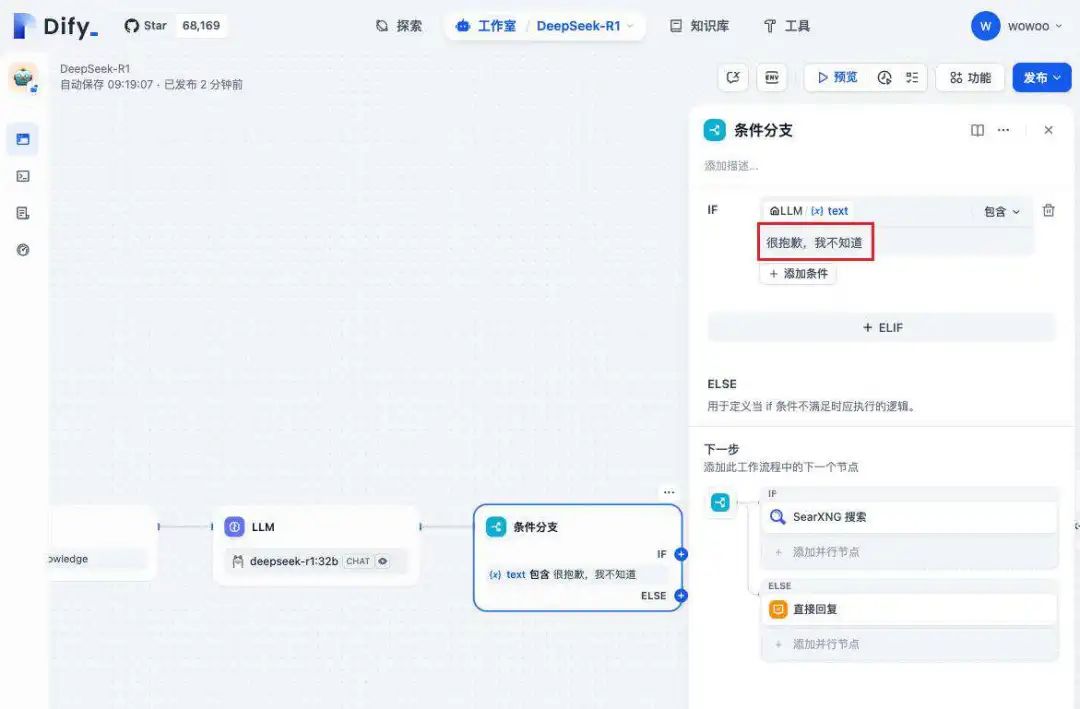
Task: Click the canvas 条件分支 node title
Action: pos(535,528)
